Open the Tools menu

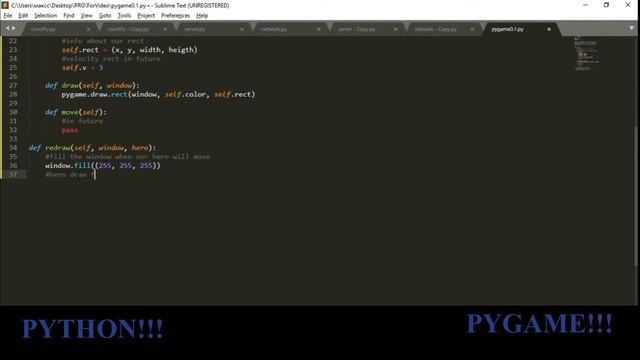[124, 16]
